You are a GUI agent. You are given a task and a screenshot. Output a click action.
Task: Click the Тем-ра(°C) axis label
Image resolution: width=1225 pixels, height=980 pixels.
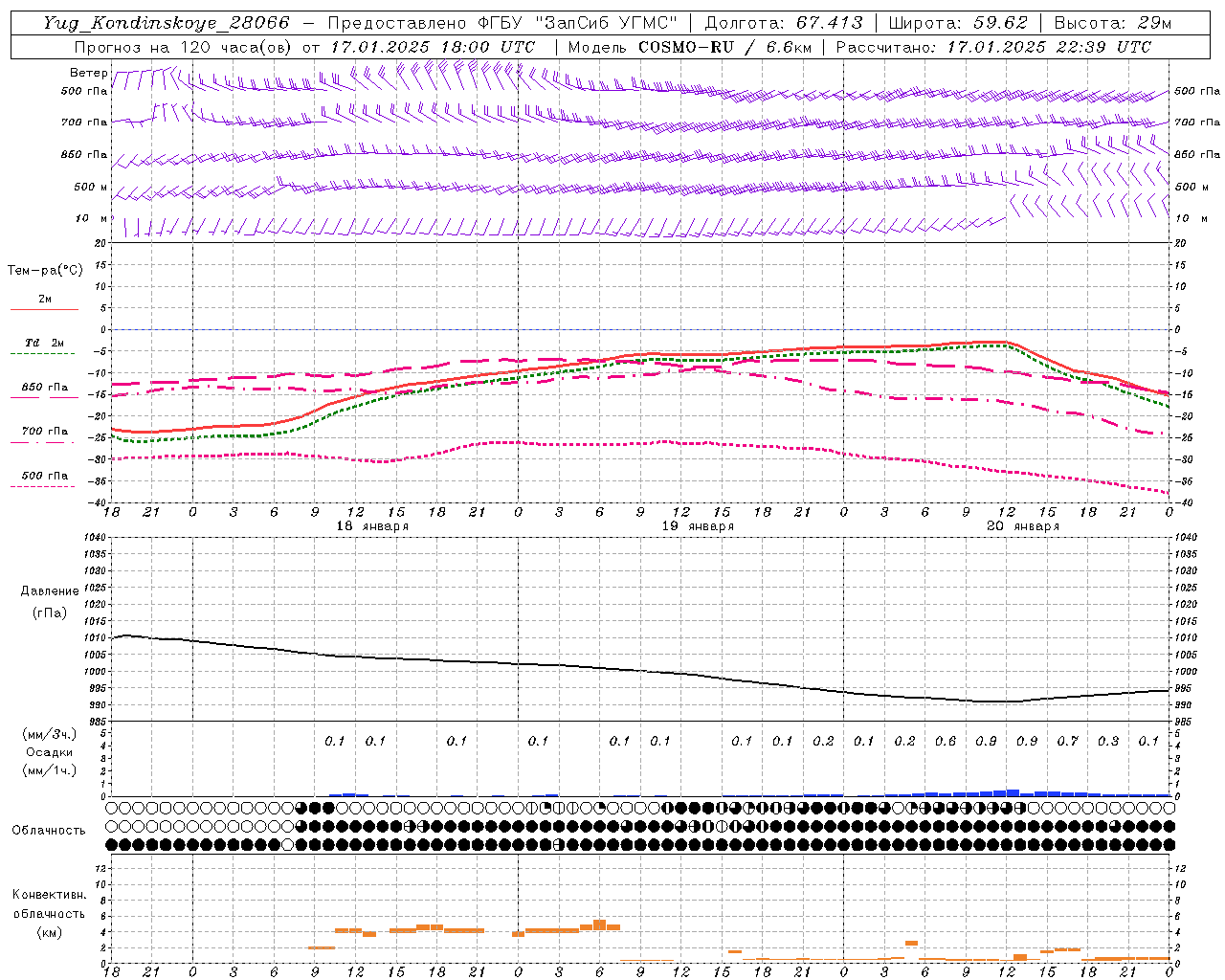45,270
